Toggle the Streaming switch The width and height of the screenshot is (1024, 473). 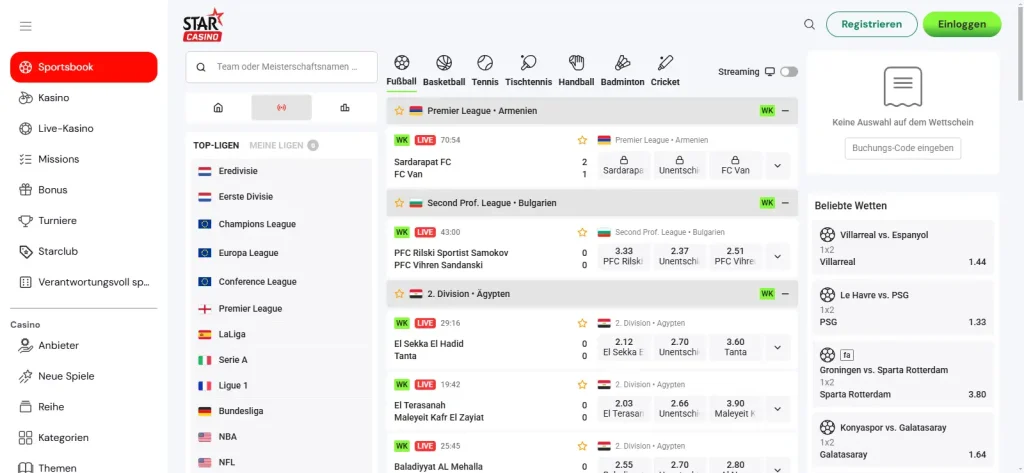(789, 72)
